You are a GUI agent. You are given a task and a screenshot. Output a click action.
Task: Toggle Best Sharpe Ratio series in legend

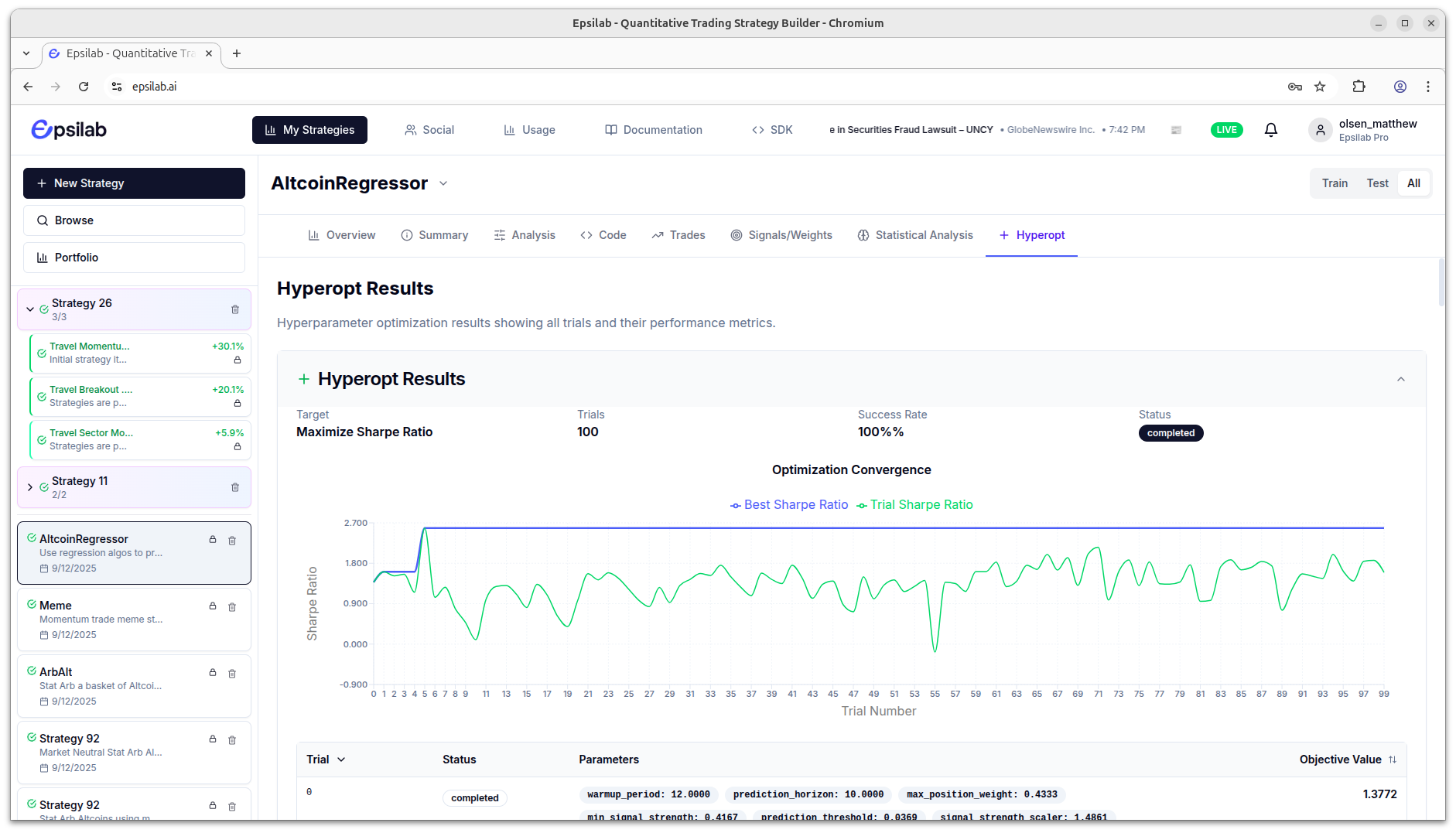(x=789, y=505)
